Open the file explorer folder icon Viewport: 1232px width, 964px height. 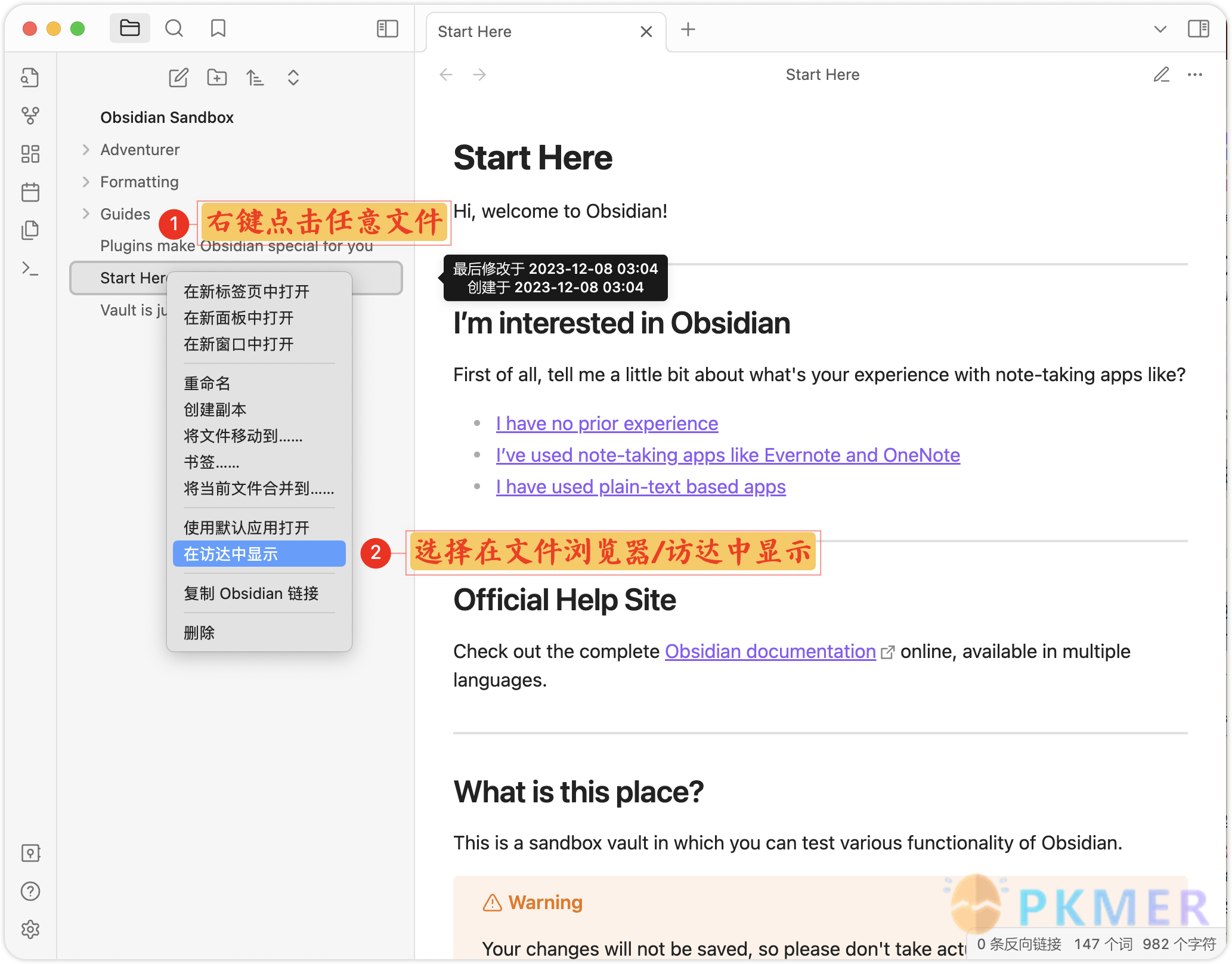point(130,29)
